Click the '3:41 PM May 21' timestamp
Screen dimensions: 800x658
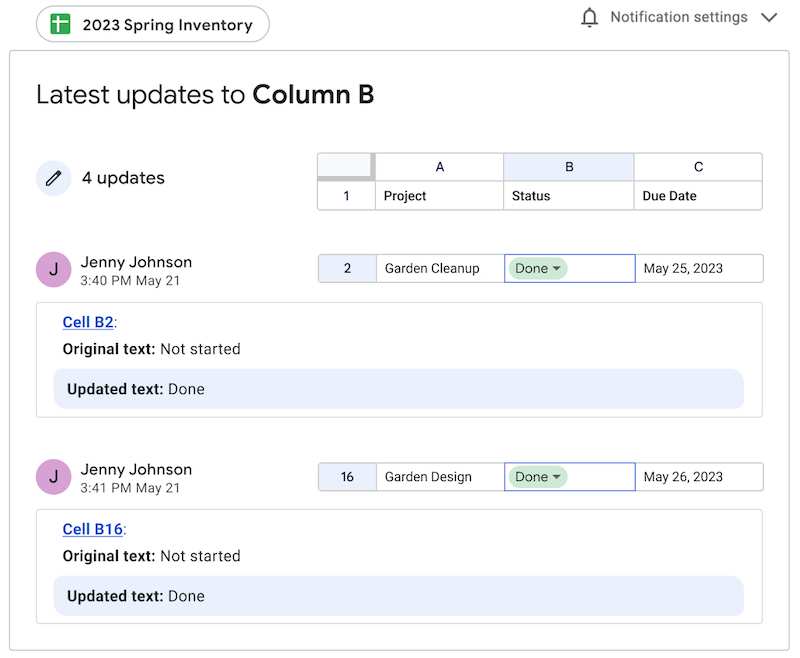pos(130,488)
